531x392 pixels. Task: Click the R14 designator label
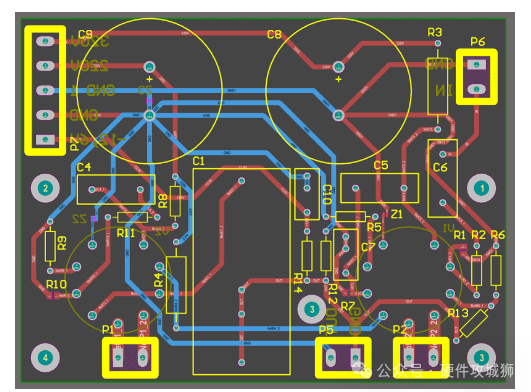point(298,283)
